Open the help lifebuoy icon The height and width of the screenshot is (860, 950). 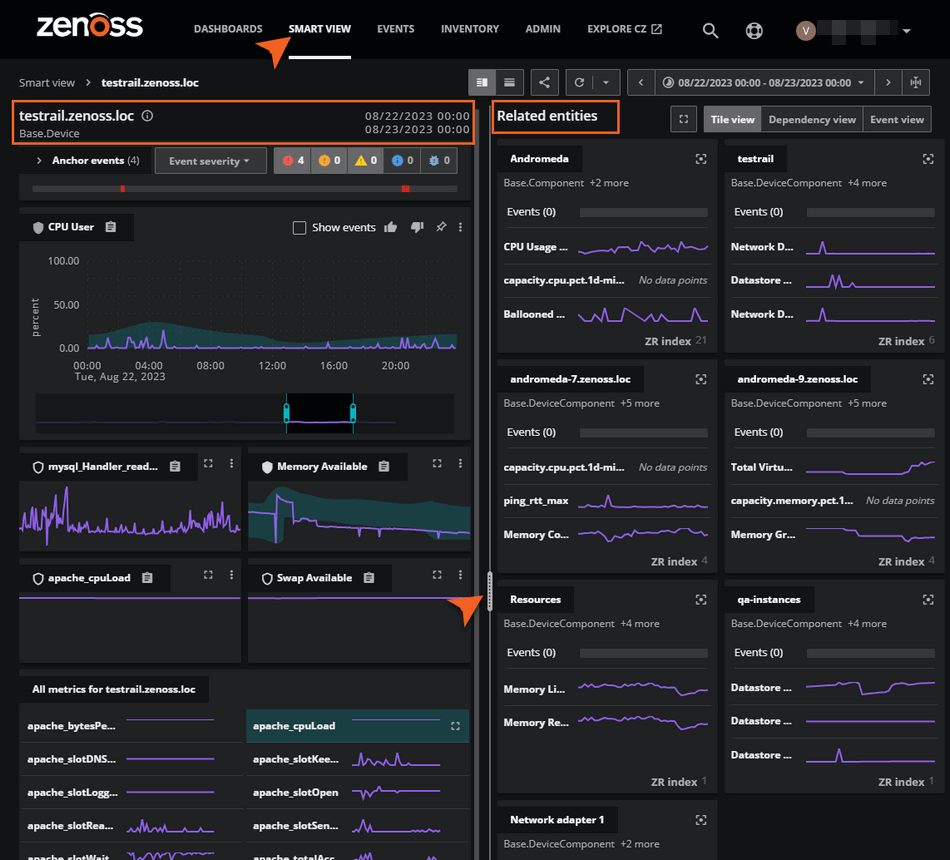tap(754, 30)
